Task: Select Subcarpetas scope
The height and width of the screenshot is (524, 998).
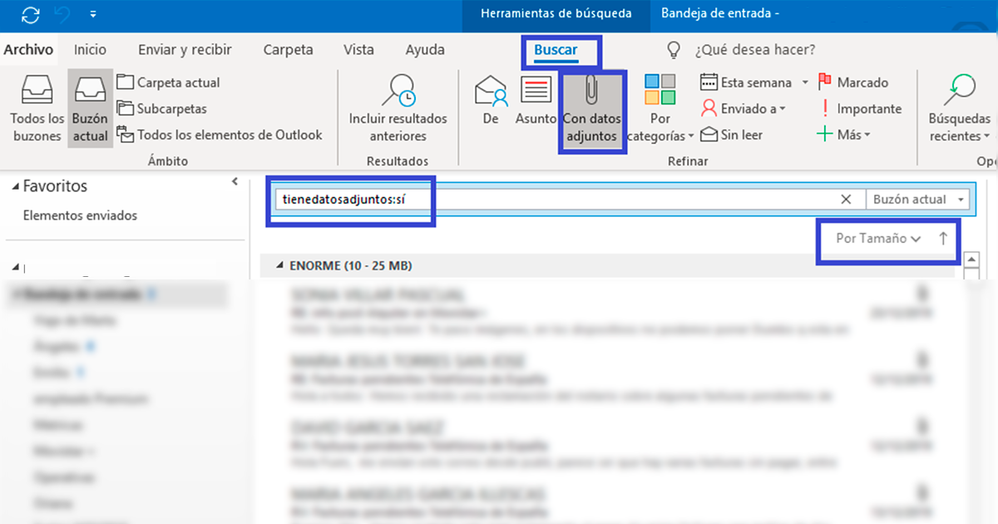Action: [162, 108]
